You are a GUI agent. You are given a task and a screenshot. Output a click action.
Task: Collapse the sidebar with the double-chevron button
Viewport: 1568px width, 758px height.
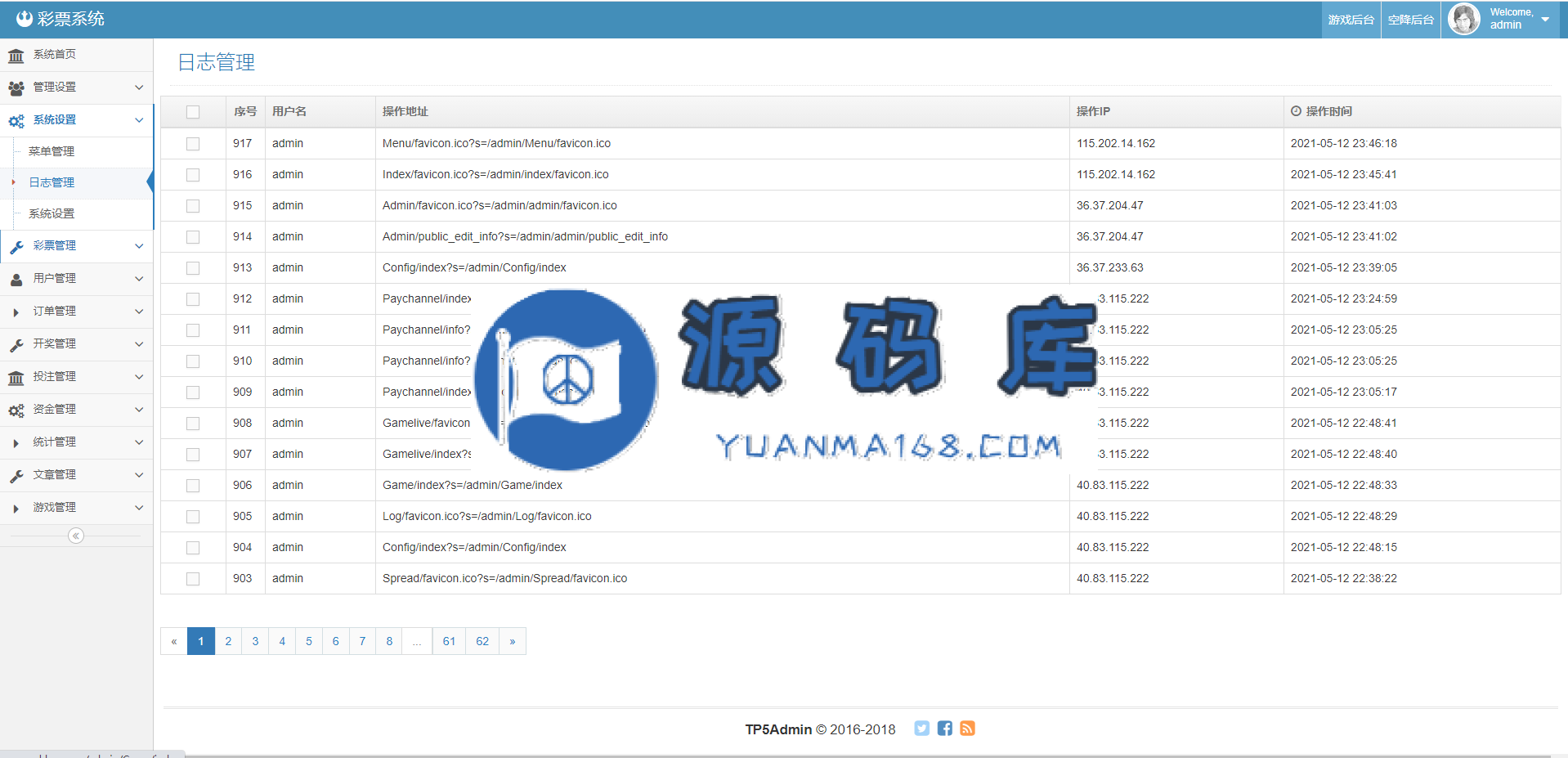(x=76, y=536)
